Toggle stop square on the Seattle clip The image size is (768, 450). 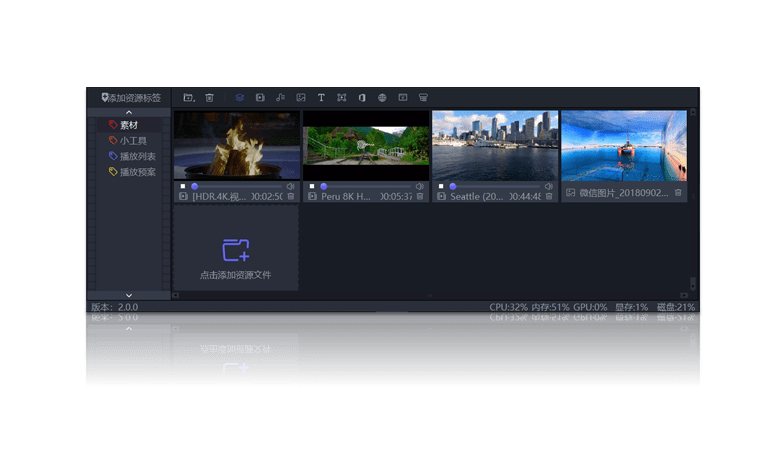(x=440, y=186)
